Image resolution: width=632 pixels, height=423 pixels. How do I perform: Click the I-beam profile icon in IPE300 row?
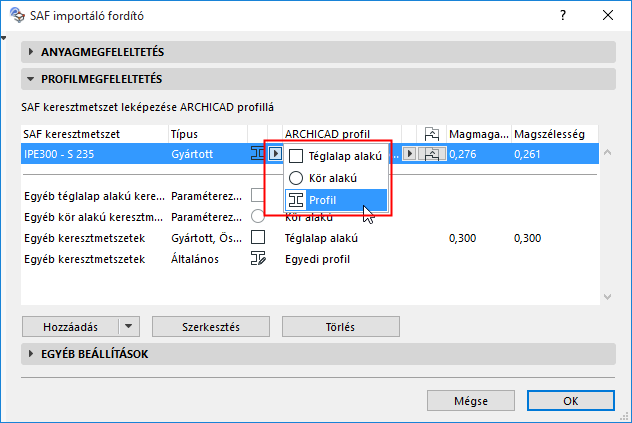point(257,154)
